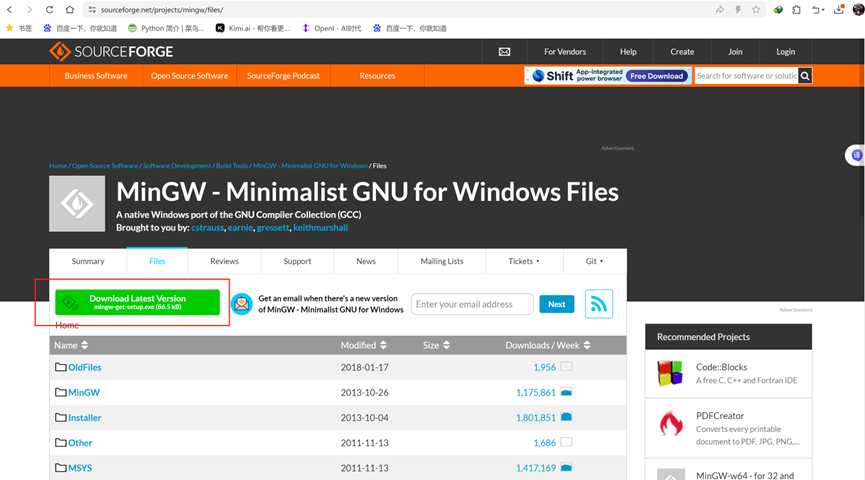Open the Open Source Software menu
The width and height of the screenshot is (865, 480).
click(190, 76)
